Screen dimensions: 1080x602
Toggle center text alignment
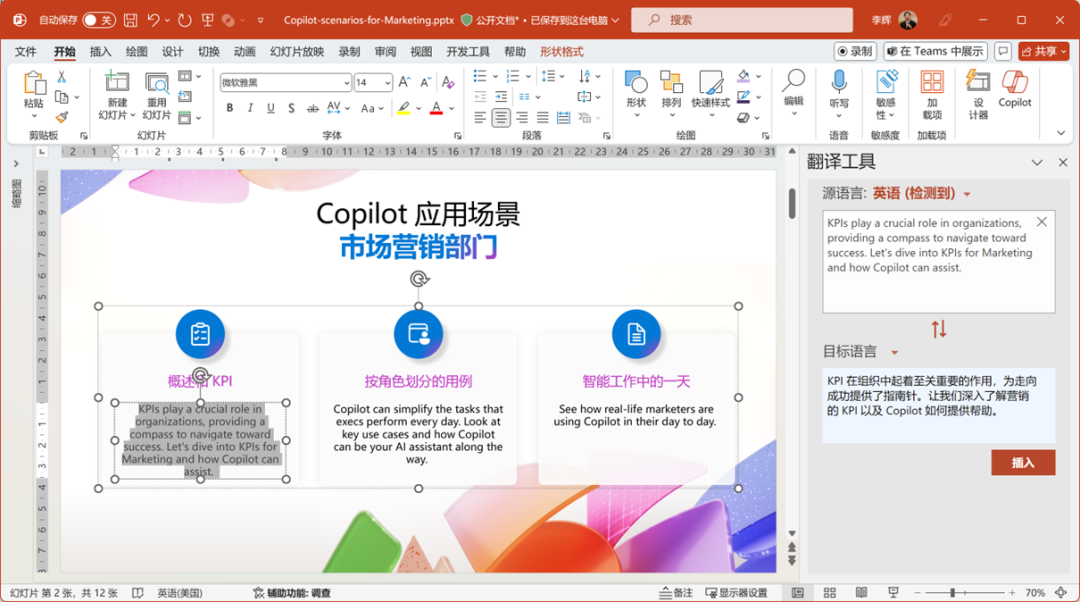501,118
